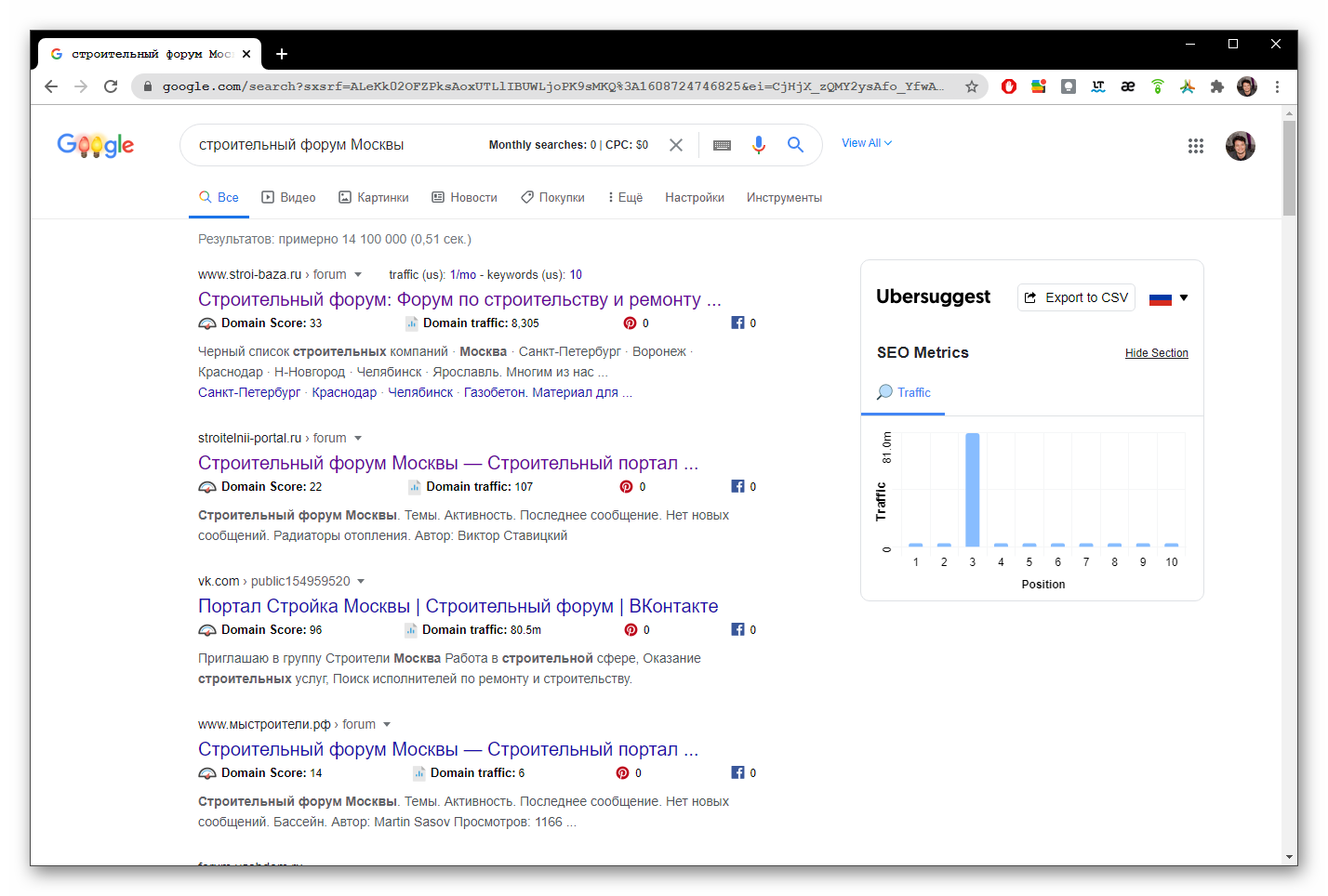Click the 'Monthly searches: 0 | CPC: $0' text
Image resolution: width=1328 pixels, height=896 pixels.
[568, 145]
